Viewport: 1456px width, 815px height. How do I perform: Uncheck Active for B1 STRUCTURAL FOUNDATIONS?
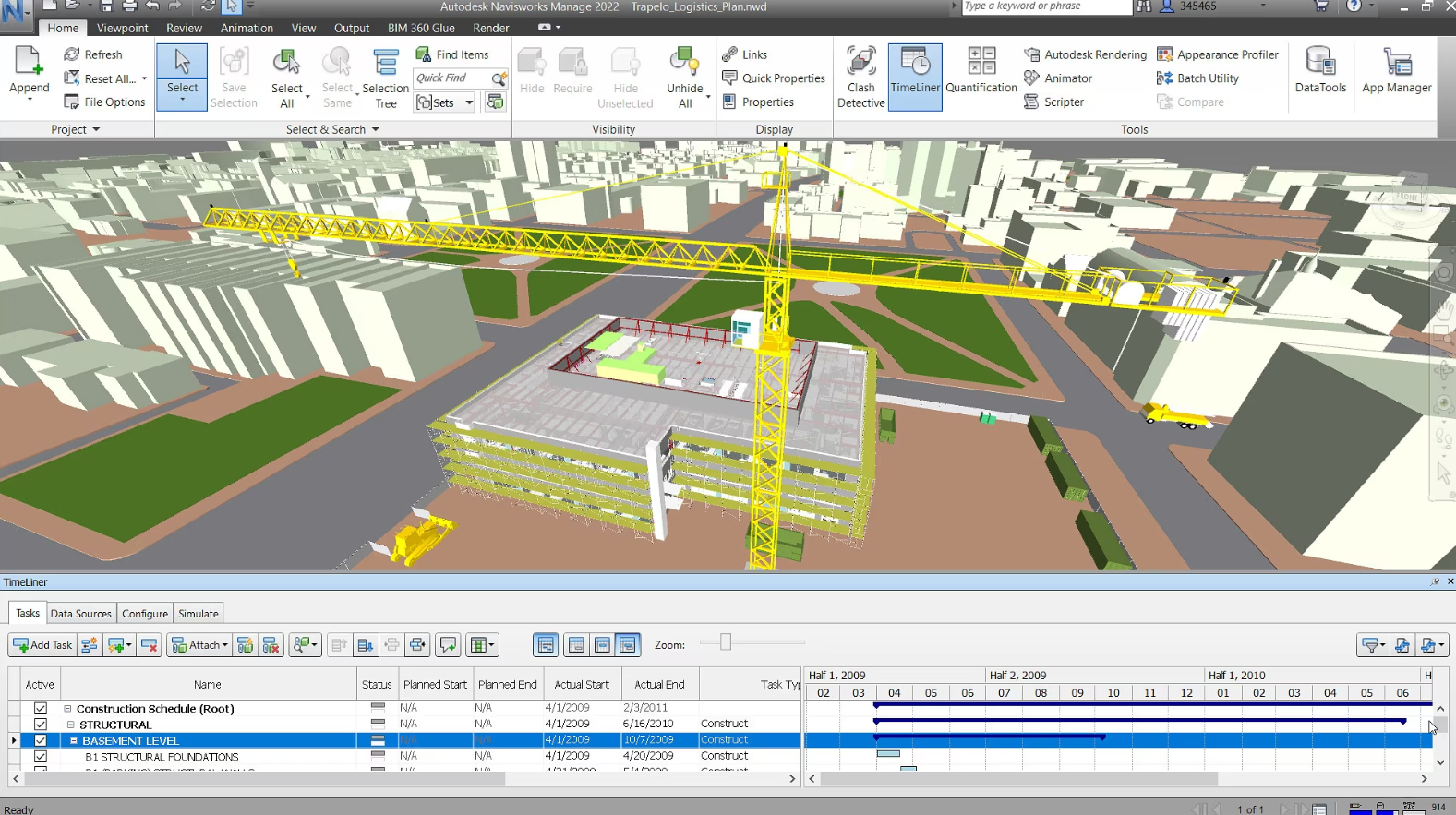[41, 756]
